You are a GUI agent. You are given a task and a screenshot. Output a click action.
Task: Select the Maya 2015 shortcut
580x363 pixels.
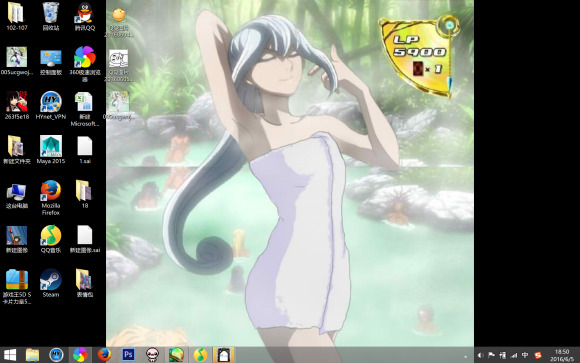(51, 146)
